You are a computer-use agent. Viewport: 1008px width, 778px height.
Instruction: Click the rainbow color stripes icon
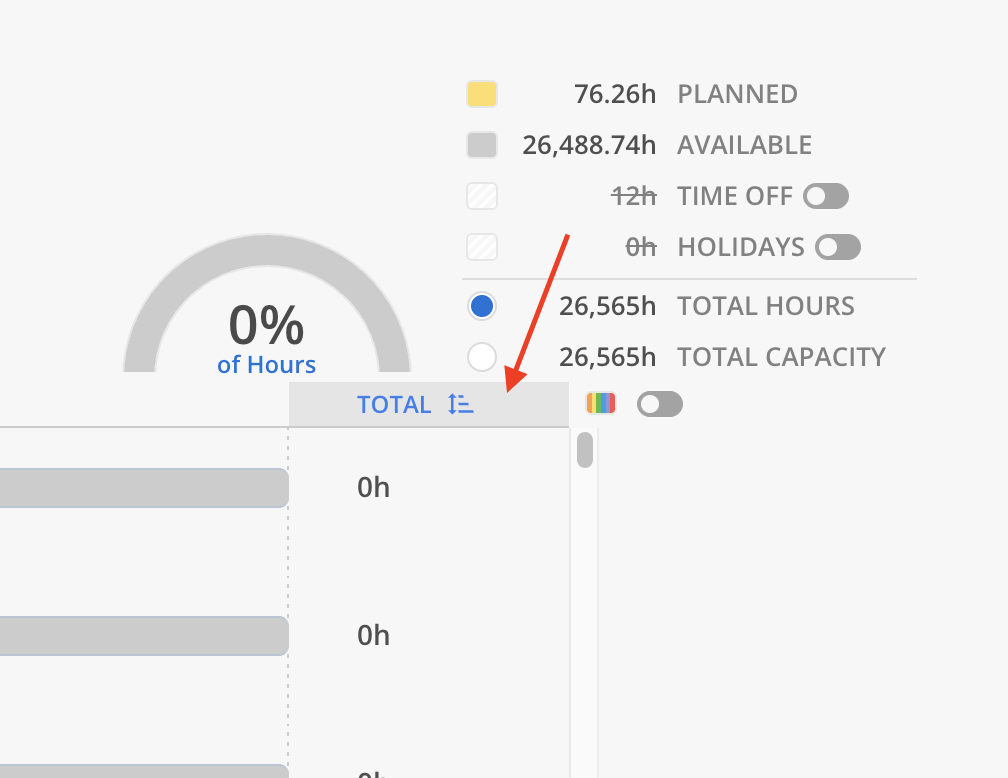[x=601, y=404]
